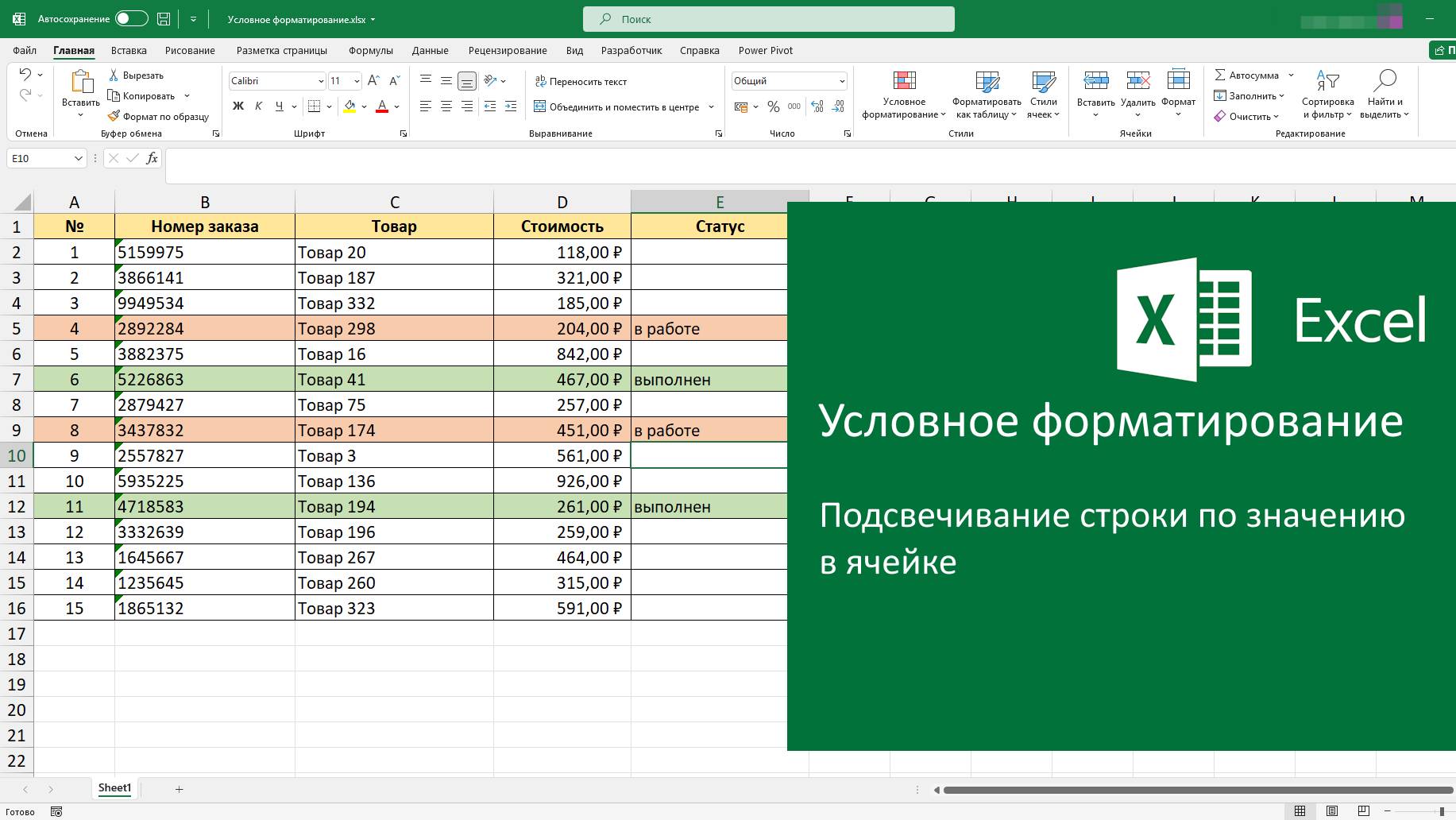The height and width of the screenshot is (820, 1456).
Task: Click the Save disk icon
Action: pos(164,18)
